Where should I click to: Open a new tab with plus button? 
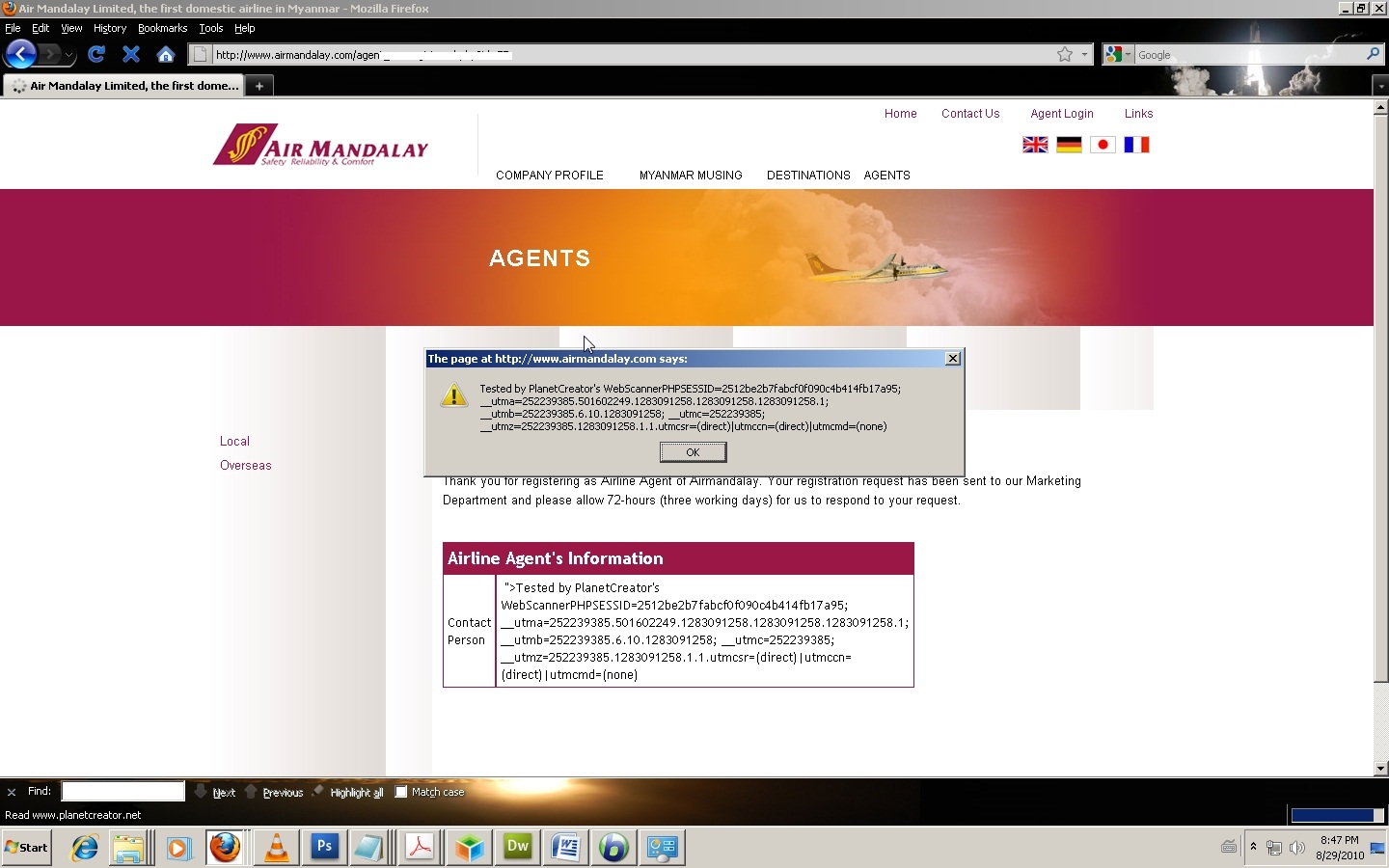click(259, 86)
